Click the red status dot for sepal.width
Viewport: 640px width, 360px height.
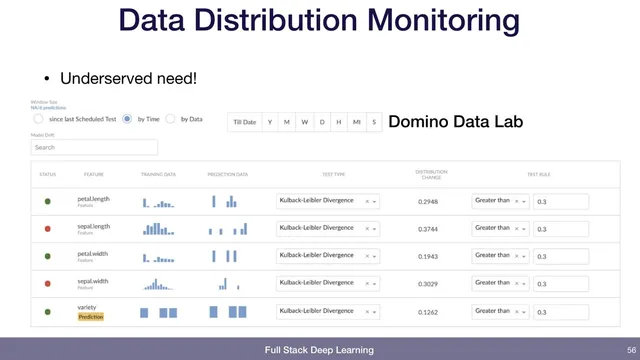tap(48, 284)
